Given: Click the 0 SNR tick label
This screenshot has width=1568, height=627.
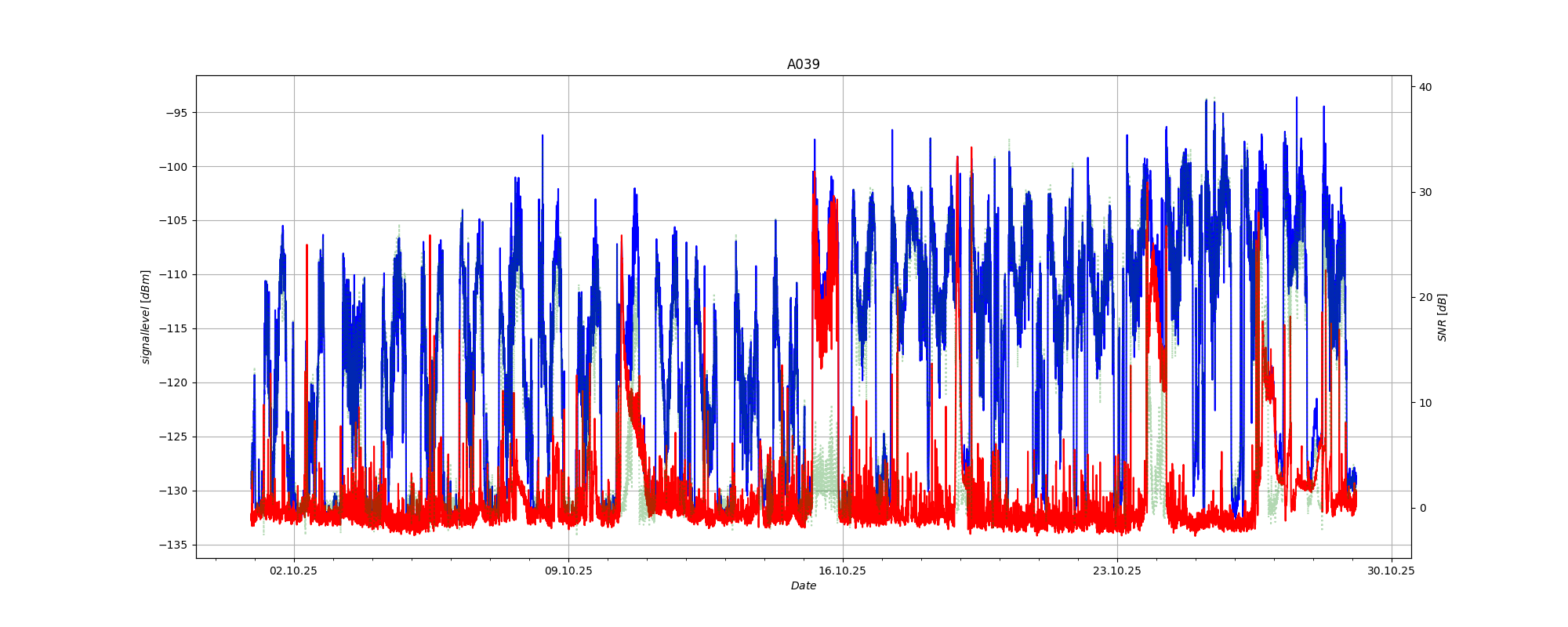Looking at the screenshot, I should (x=1422, y=508).
